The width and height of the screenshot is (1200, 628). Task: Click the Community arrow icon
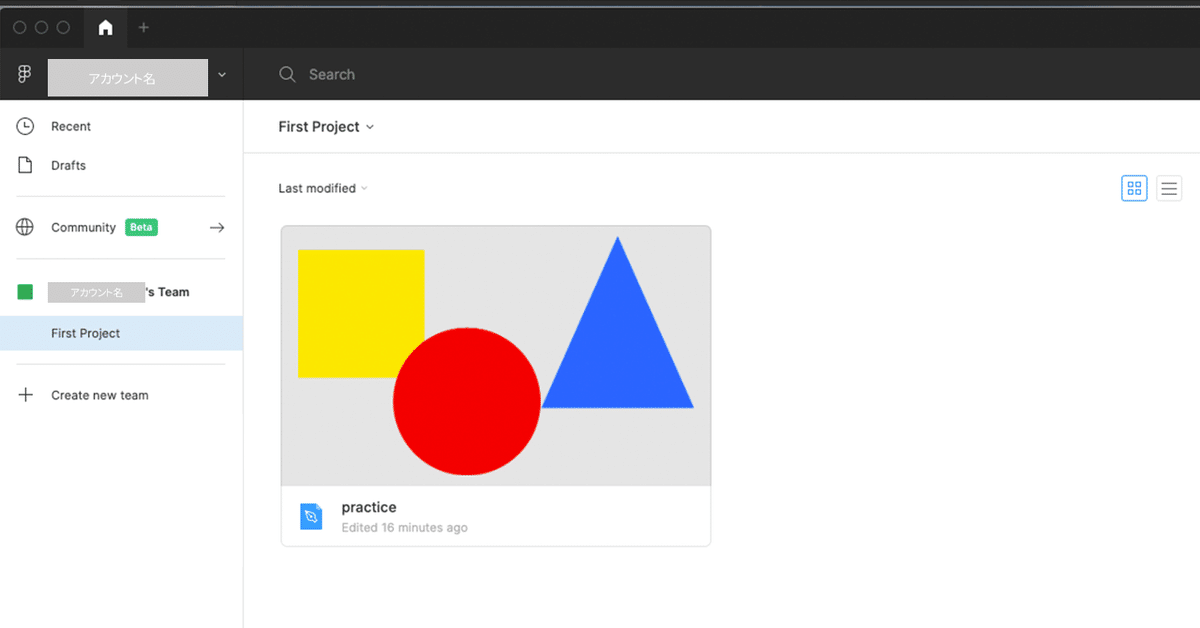[217, 228]
